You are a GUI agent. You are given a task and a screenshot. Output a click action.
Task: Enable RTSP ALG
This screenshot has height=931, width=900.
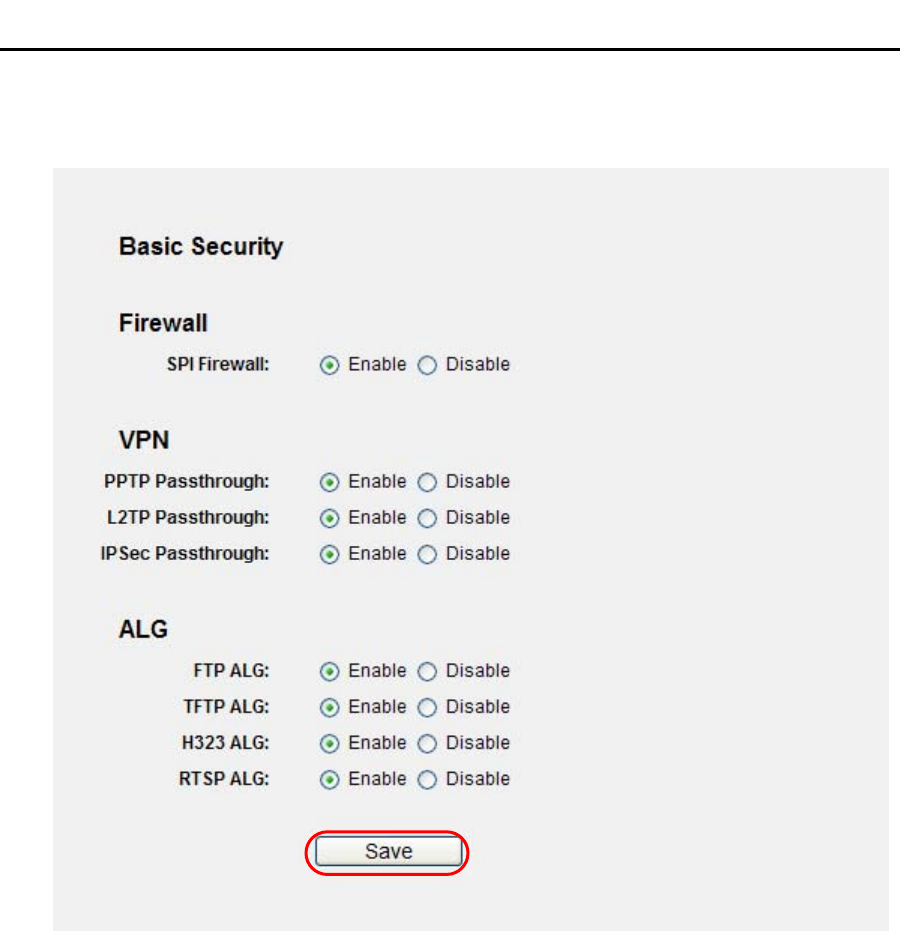tap(328, 780)
